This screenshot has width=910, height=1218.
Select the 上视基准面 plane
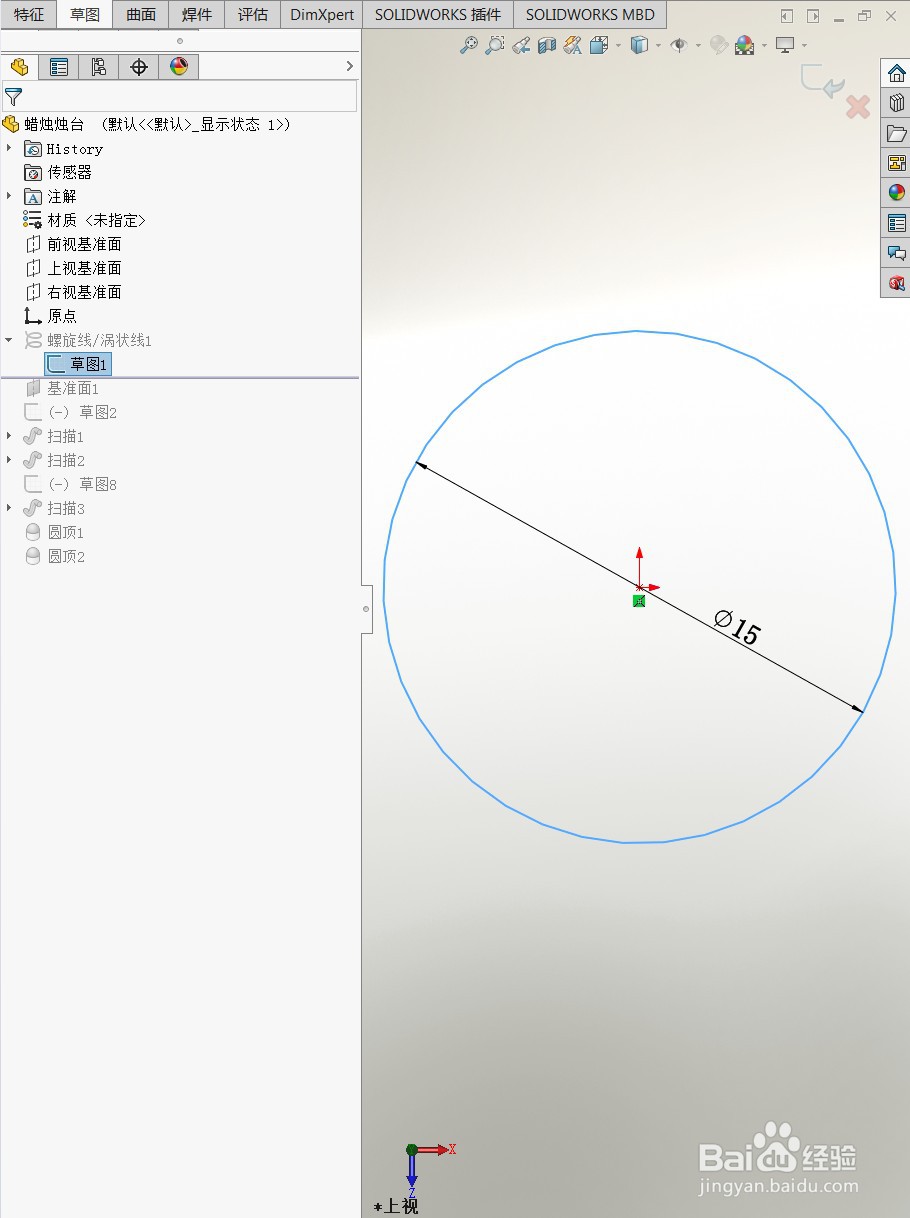pyautogui.click(x=73, y=268)
